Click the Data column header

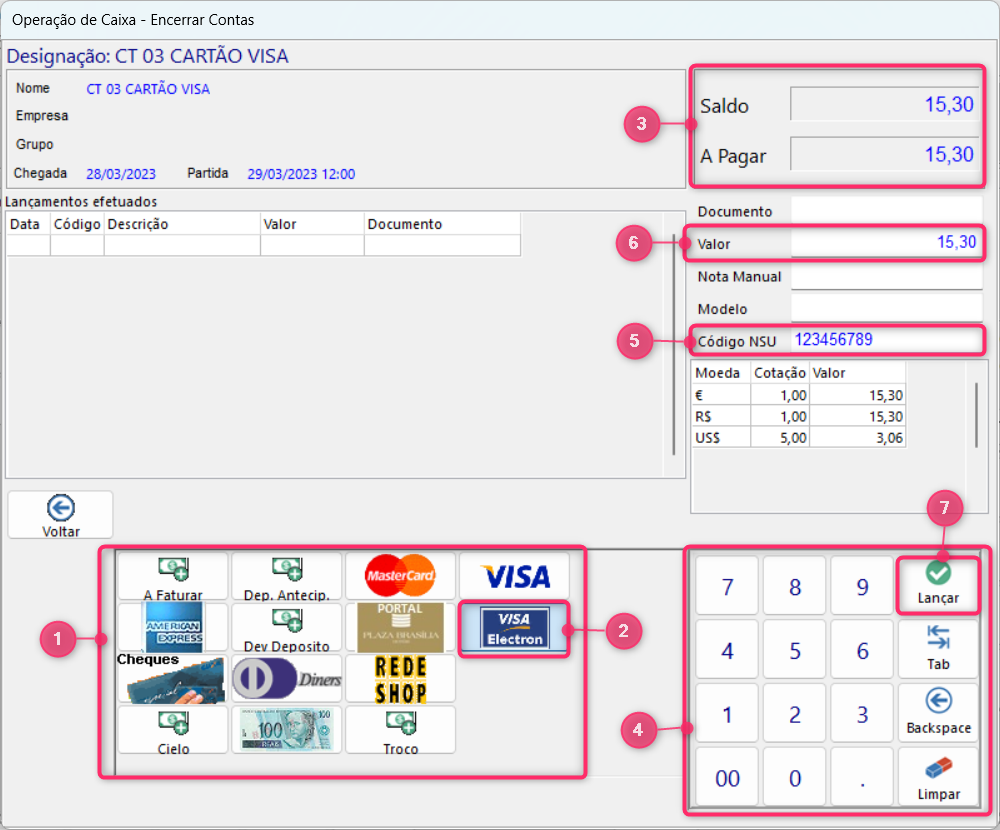point(28,224)
